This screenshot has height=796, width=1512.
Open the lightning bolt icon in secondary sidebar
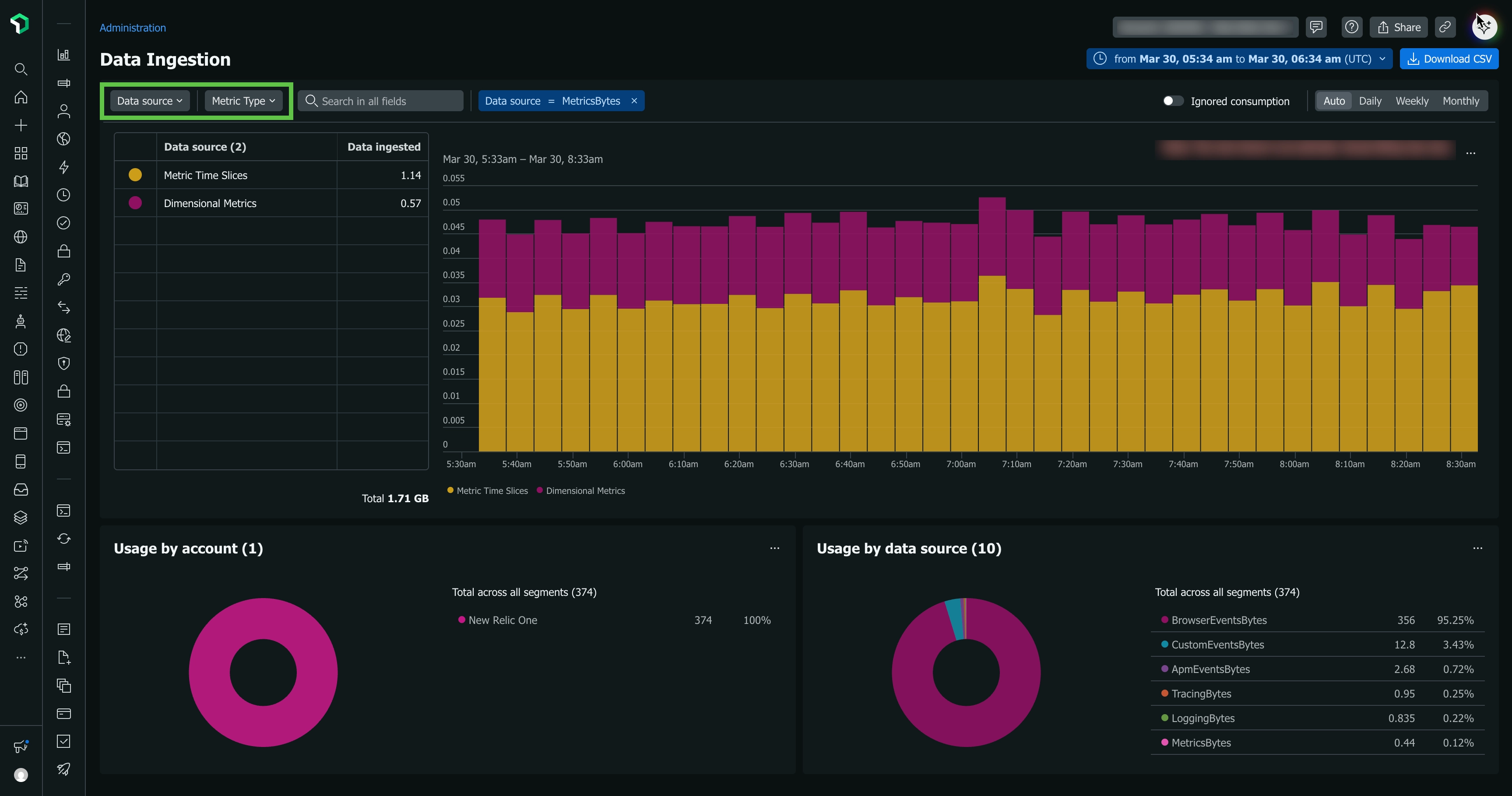[x=64, y=167]
